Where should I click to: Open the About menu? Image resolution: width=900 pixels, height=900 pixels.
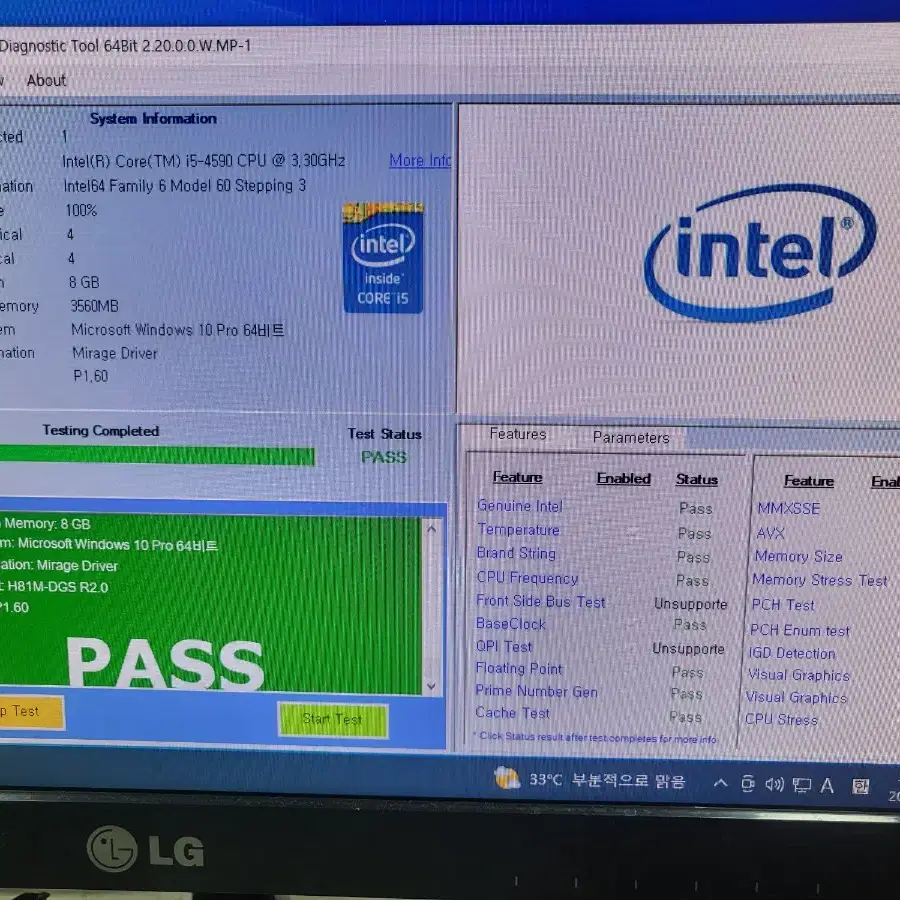click(46, 80)
